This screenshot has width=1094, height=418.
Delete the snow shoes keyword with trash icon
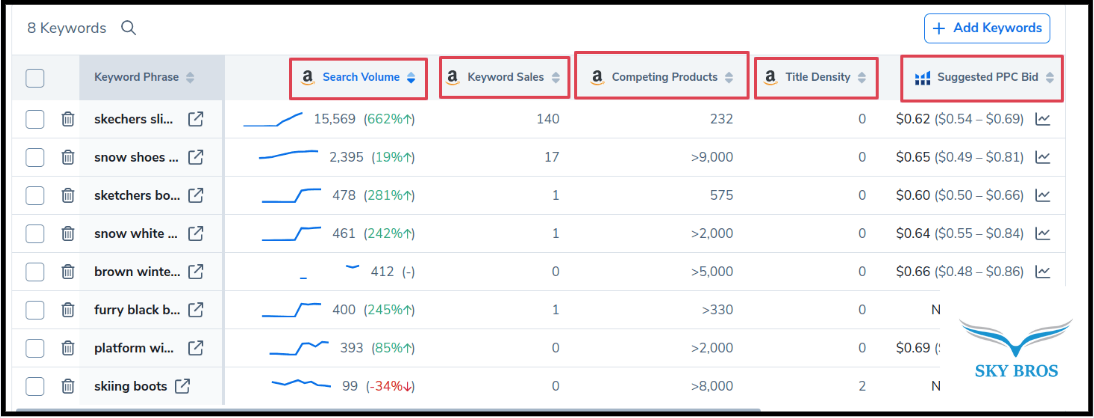pyautogui.click(x=68, y=158)
